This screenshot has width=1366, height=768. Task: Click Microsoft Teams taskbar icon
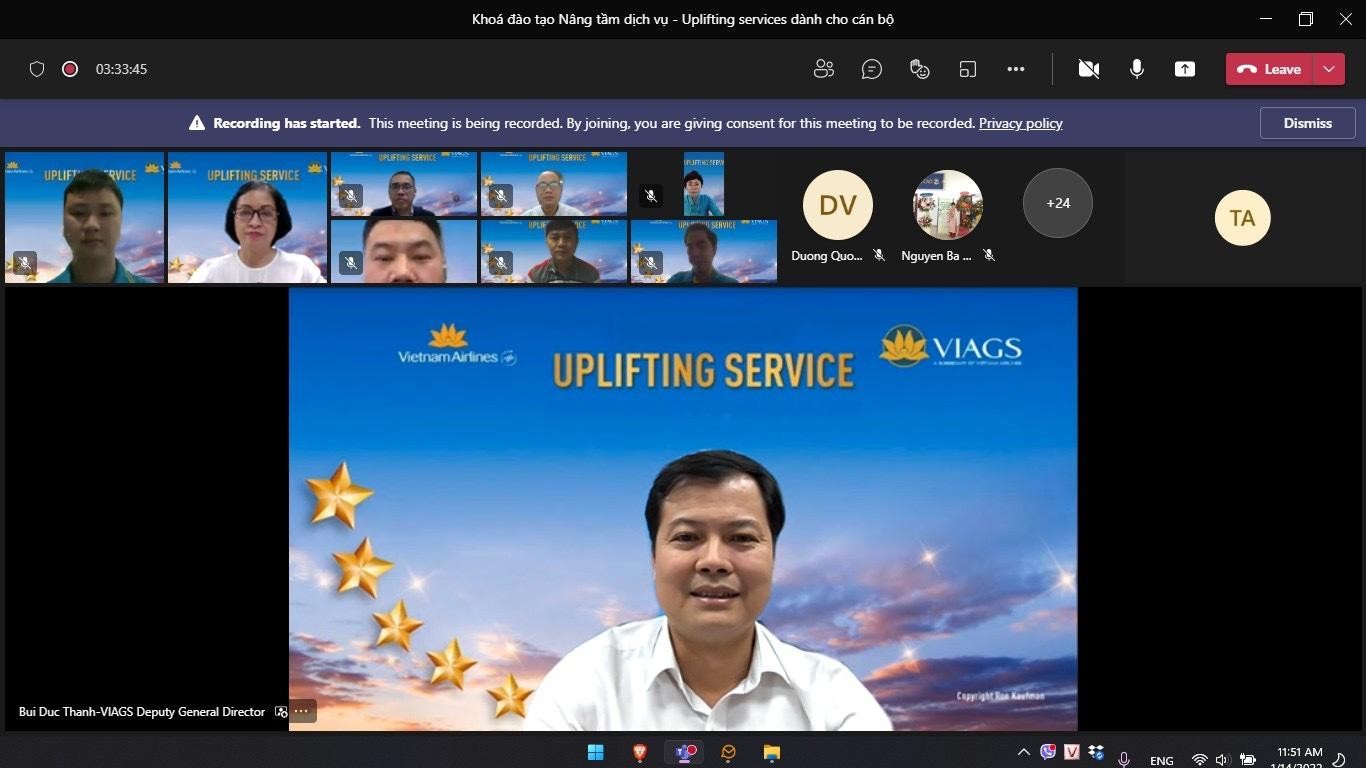(685, 752)
